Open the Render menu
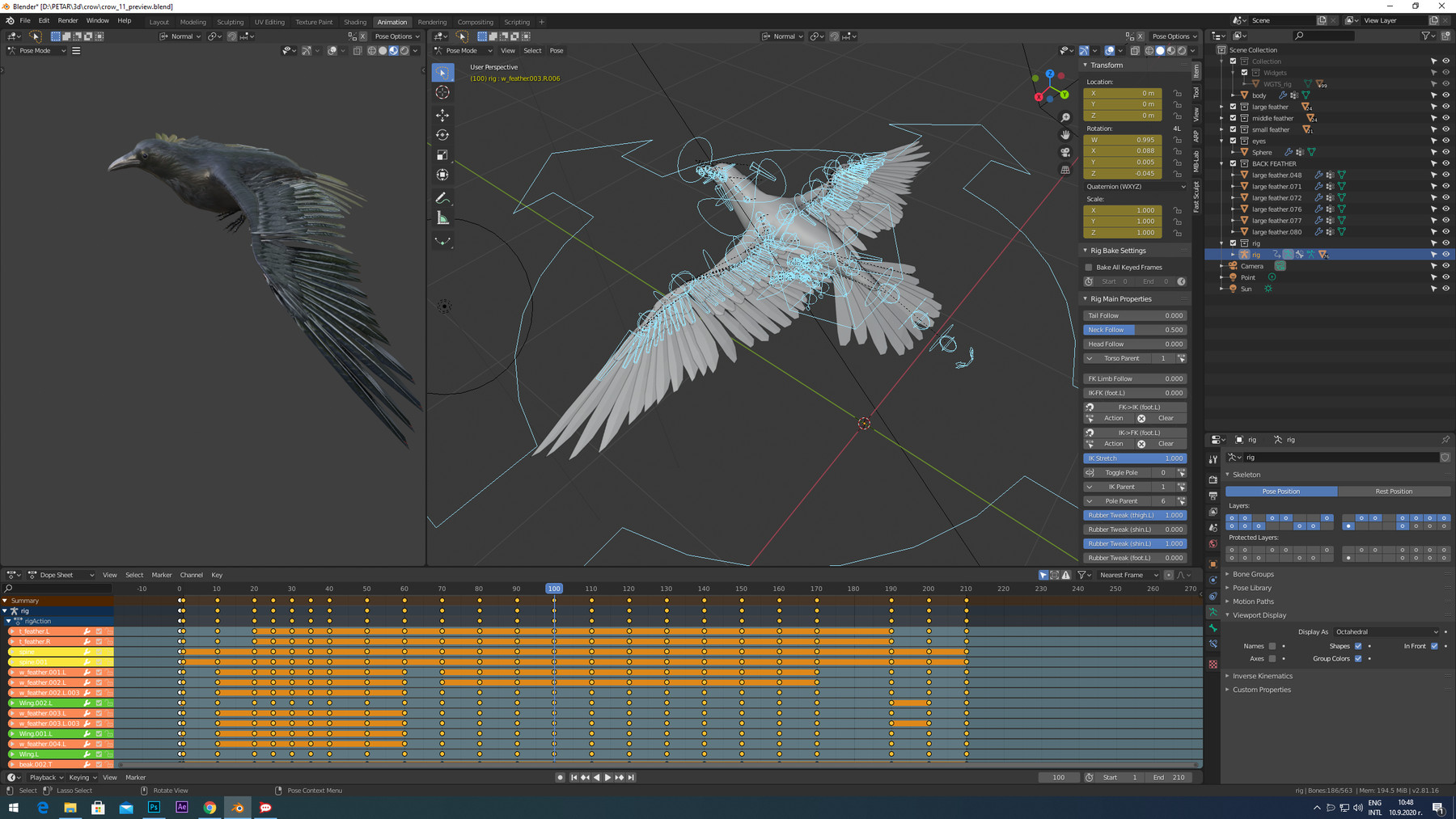The width and height of the screenshot is (1456, 819). [x=68, y=20]
